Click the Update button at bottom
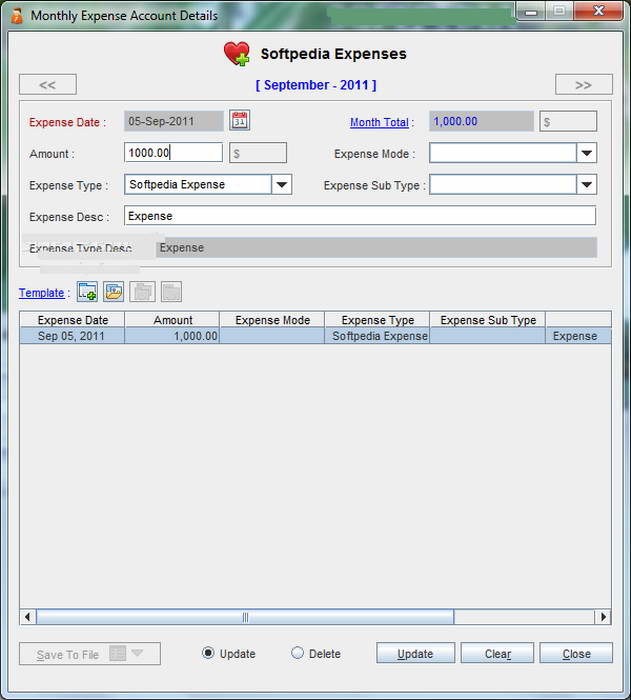The height and width of the screenshot is (700, 631). pos(415,653)
